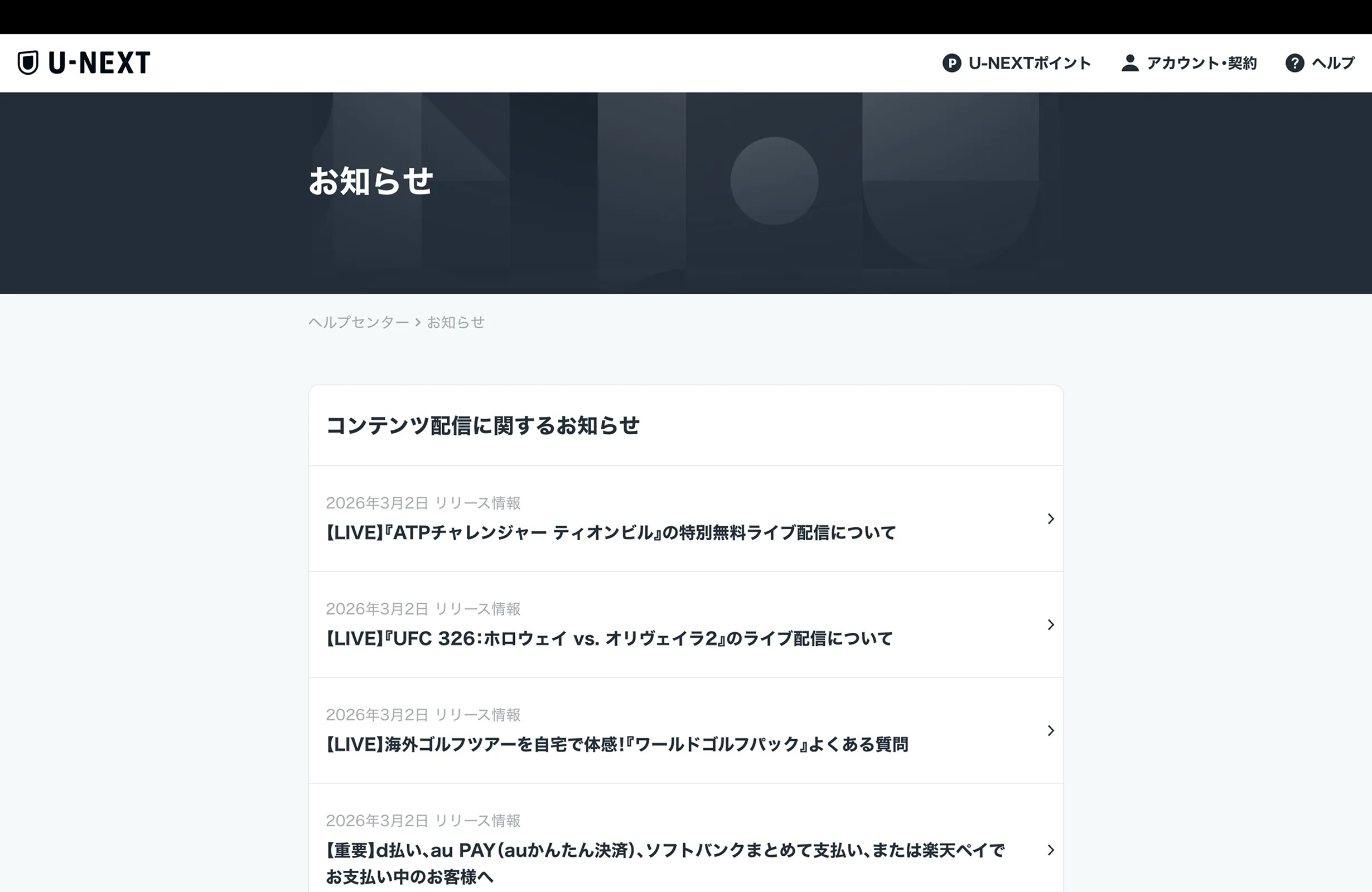1372x892 pixels.
Task: Click the お知らせ banner page title
Action: coord(371,181)
